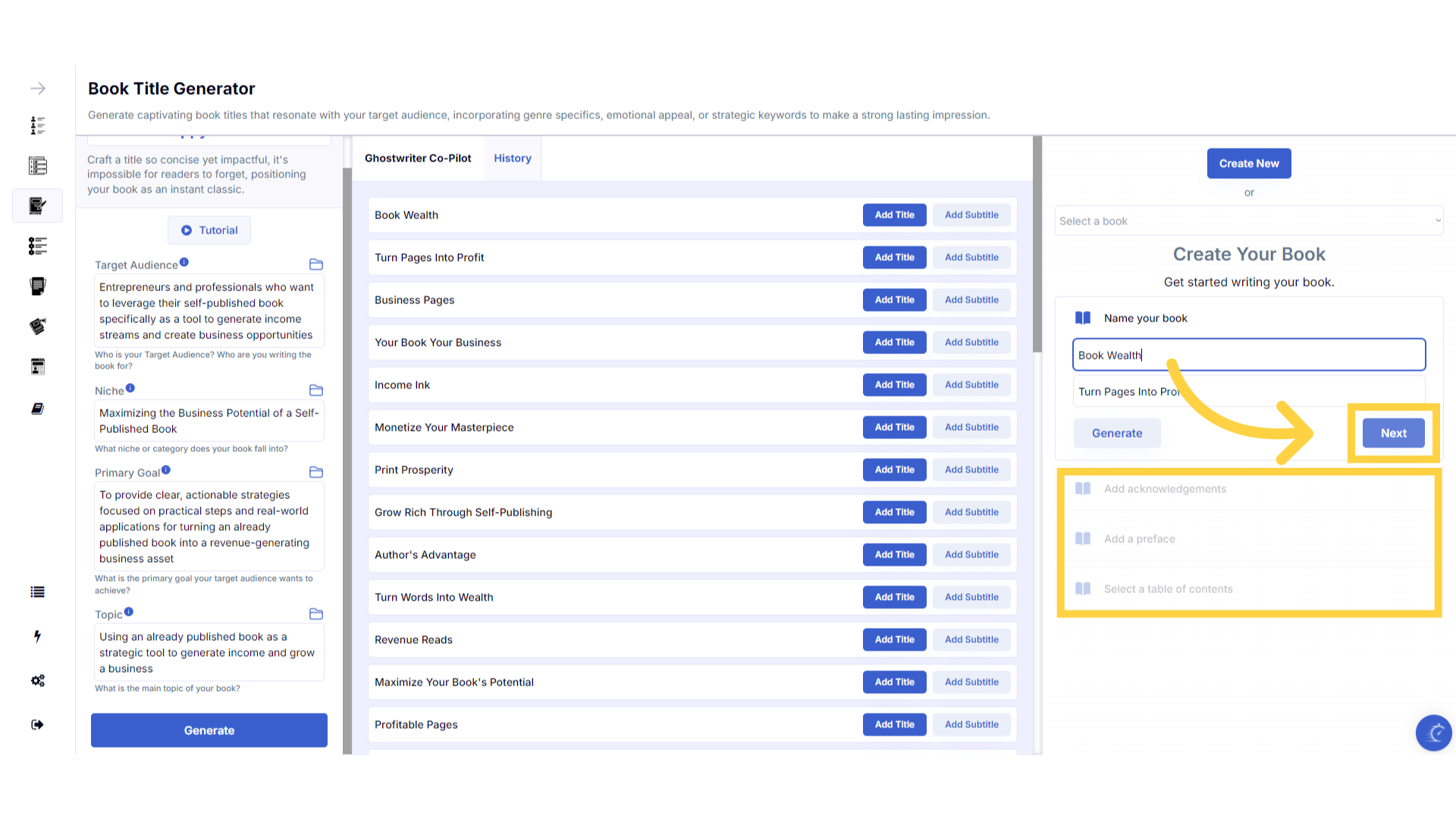Click the floating chat widget icon
1456x819 pixels.
pyautogui.click(x=1433, y=733)
